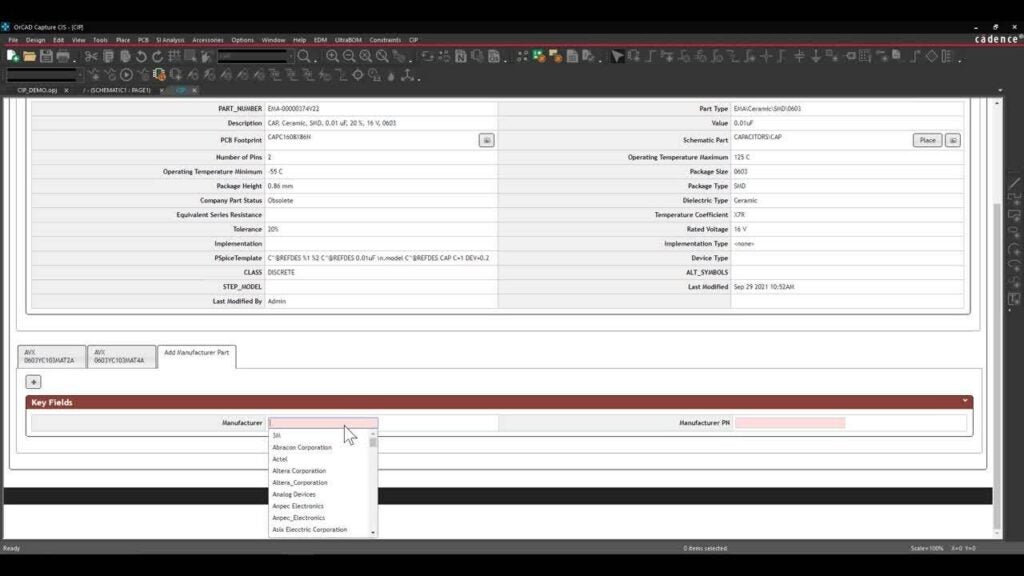The image size is (1024, 576).
Task: Click the plus button above Key Fields
Action: (x=33, y=382)
